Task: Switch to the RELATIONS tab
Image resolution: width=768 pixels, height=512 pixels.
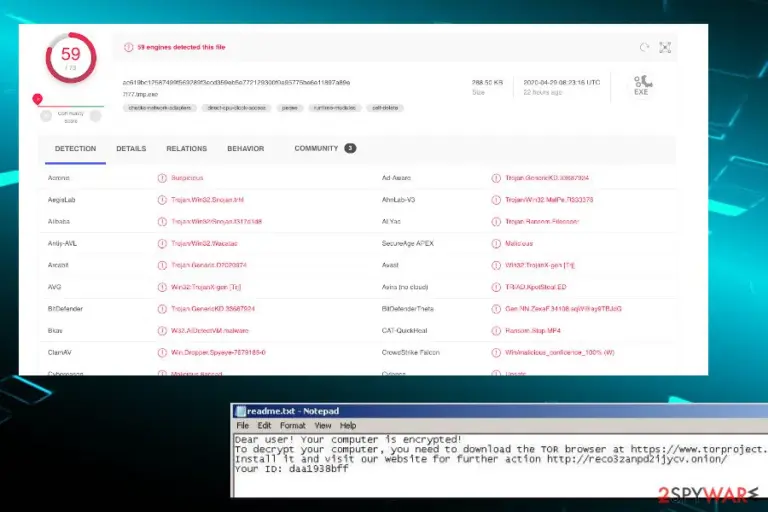Action: (x=187, y=148)
